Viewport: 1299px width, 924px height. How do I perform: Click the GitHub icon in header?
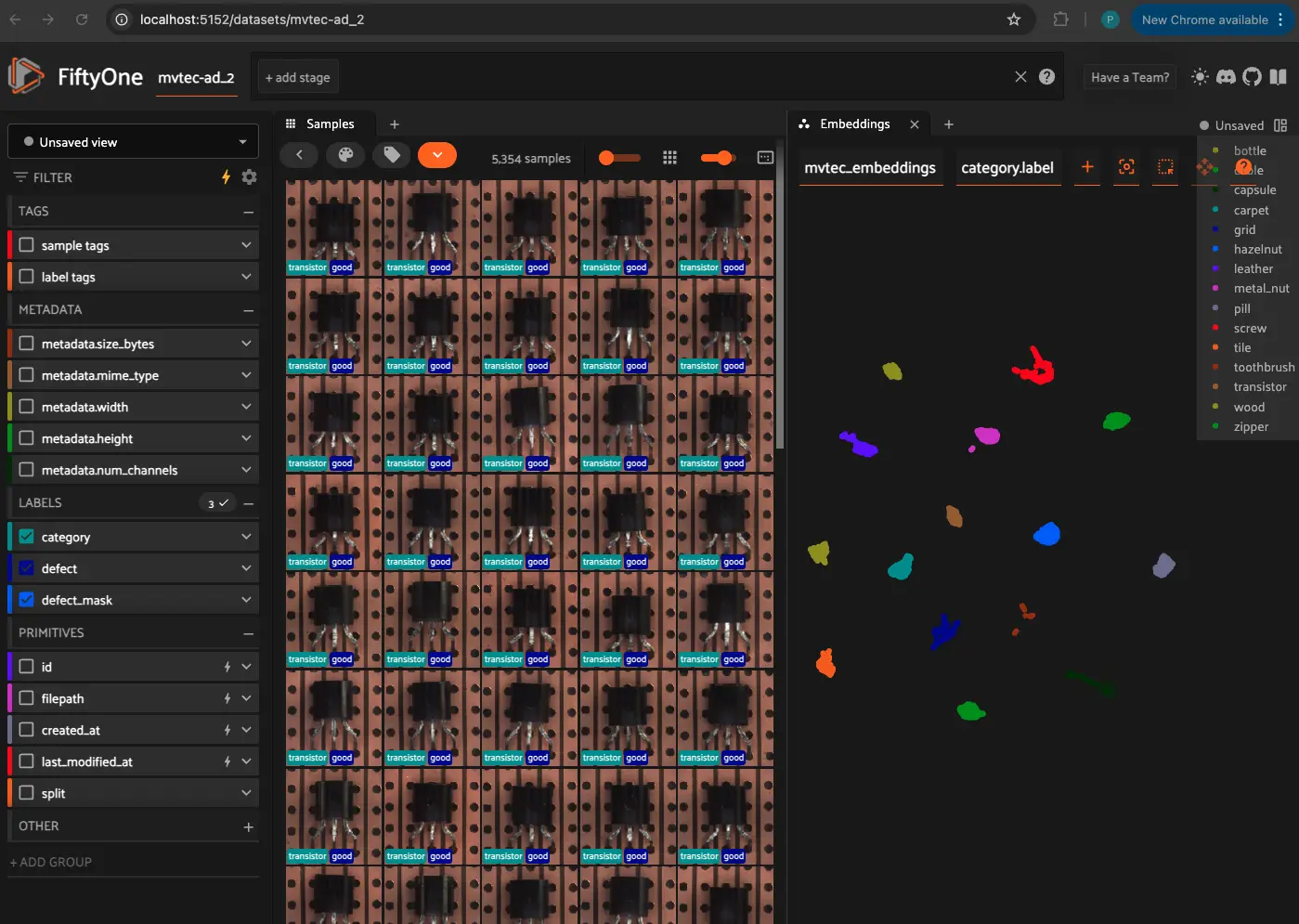pos(1253,77)
